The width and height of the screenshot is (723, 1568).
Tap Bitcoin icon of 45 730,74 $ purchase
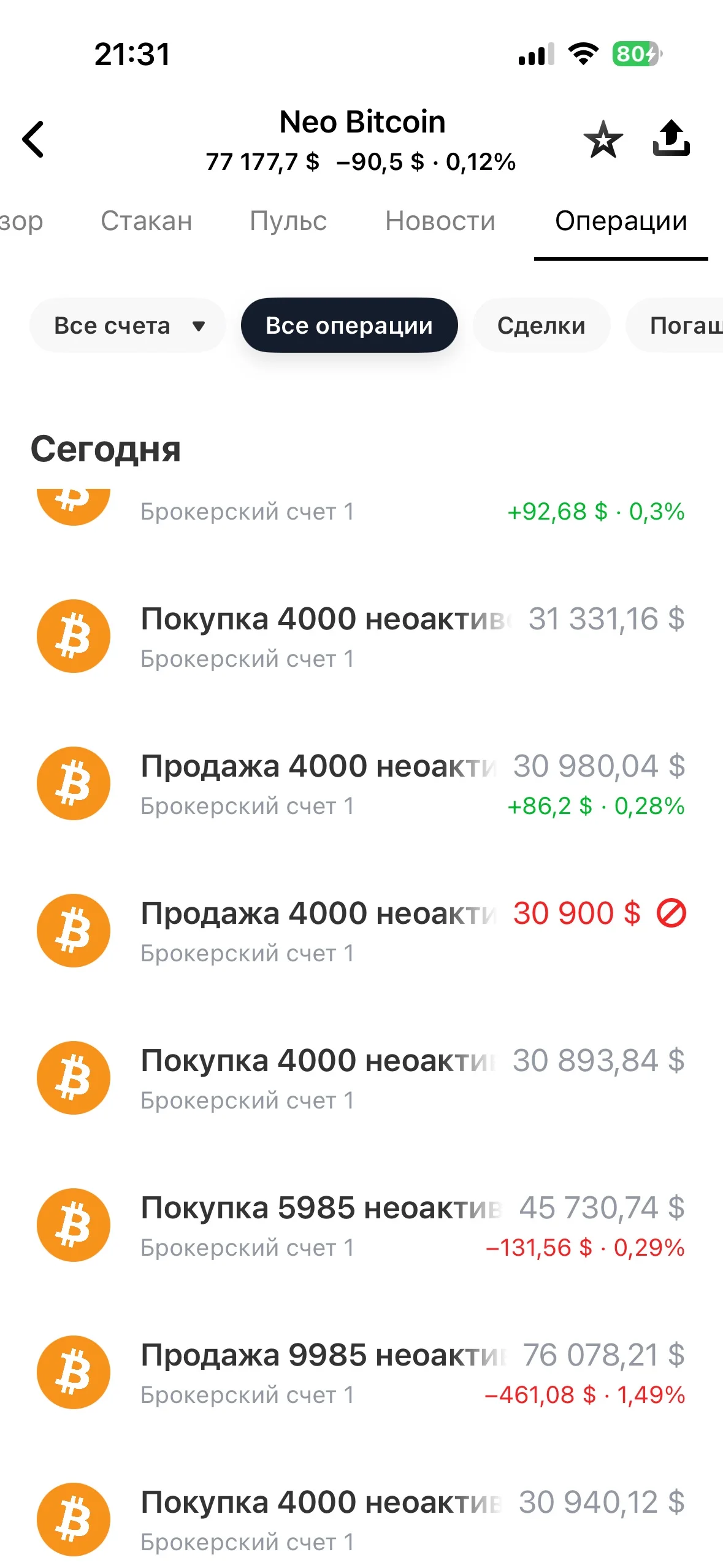click(74, 1225)
